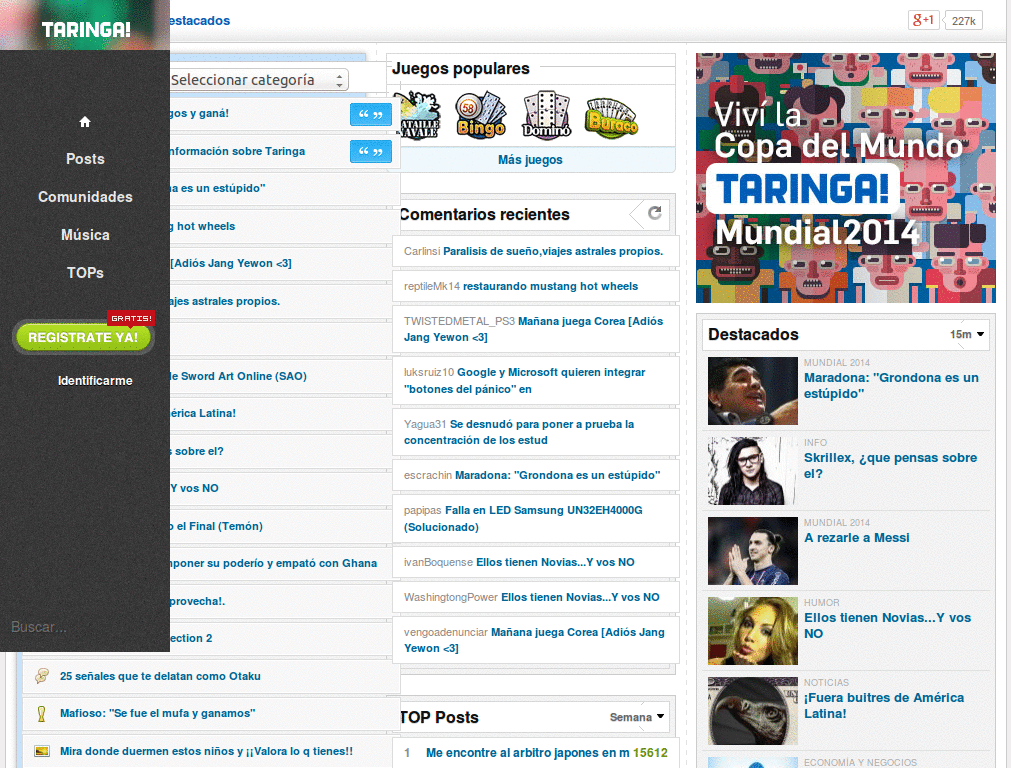Open Comunidades in the sidebar menu

click(85, 197)
